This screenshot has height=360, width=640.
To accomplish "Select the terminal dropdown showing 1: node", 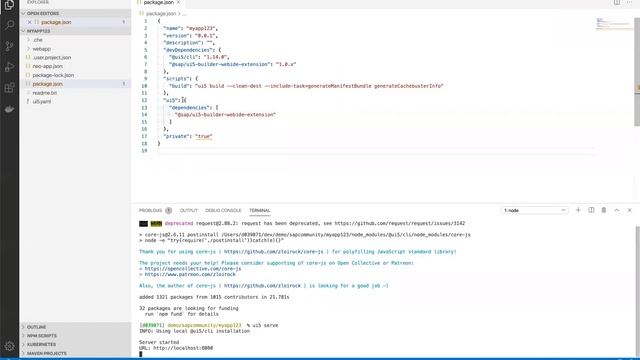I will pos(534,210).
